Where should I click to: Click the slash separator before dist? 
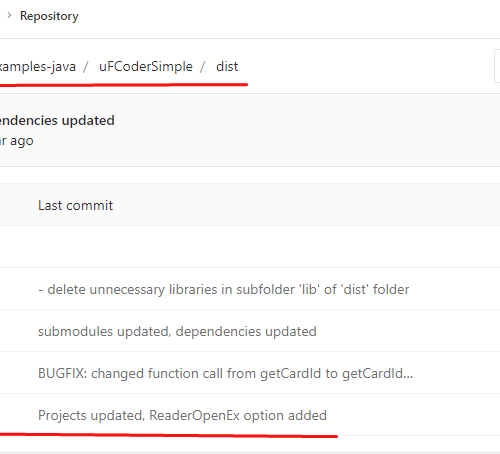[202, 67]
